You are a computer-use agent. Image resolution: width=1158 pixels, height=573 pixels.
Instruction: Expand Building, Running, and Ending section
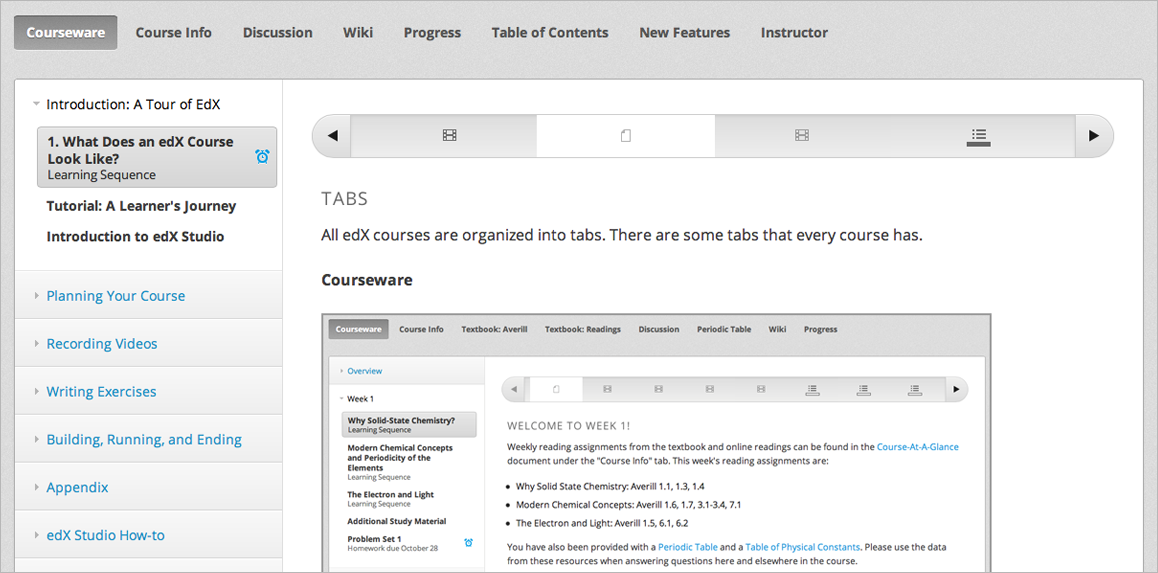click(143, 440)
